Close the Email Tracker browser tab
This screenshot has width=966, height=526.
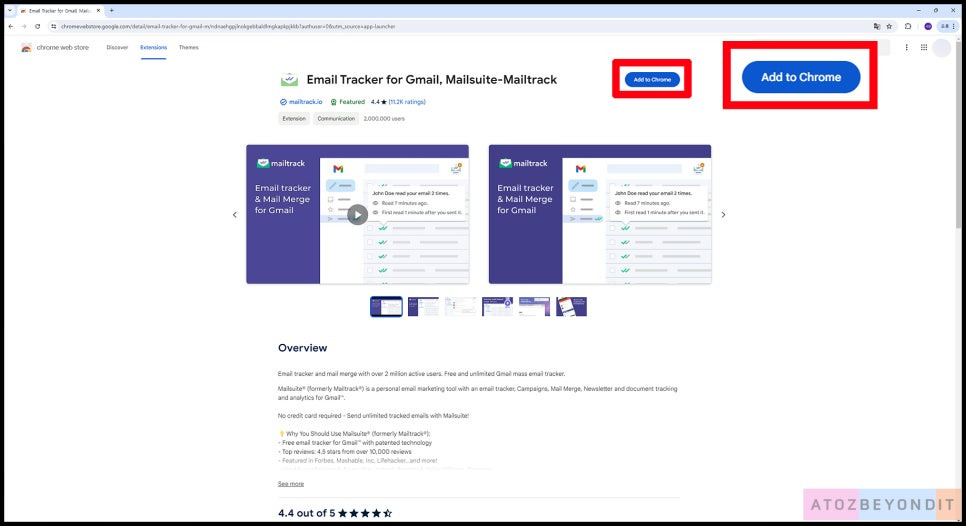98,10
